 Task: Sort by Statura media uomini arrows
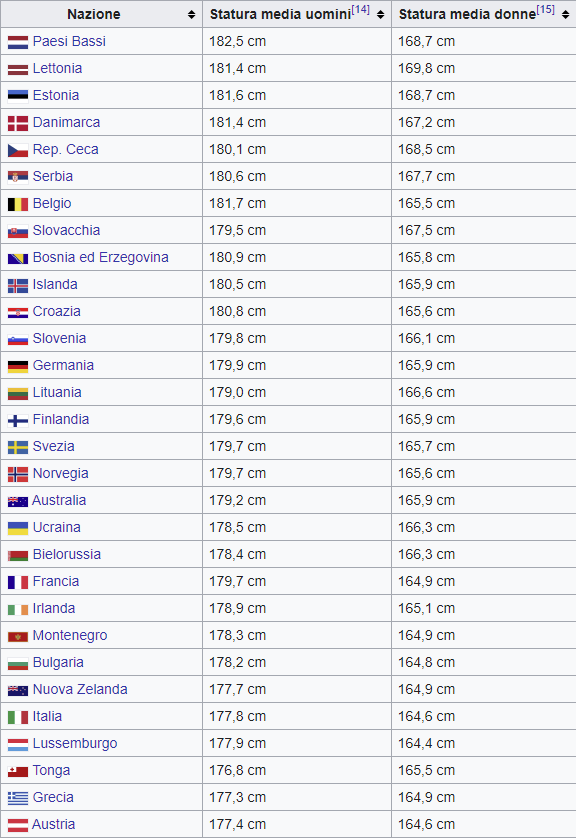pyautogui.click(x=380, y=15)
